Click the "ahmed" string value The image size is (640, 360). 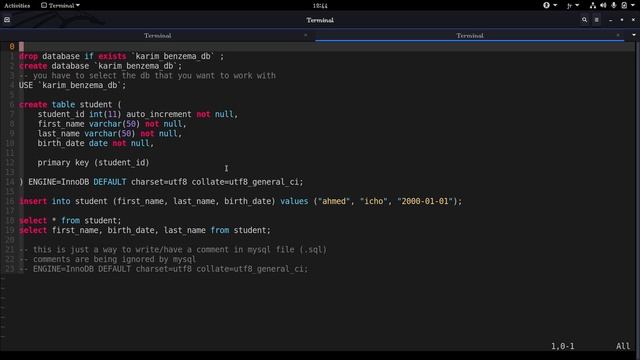(334, 201)
